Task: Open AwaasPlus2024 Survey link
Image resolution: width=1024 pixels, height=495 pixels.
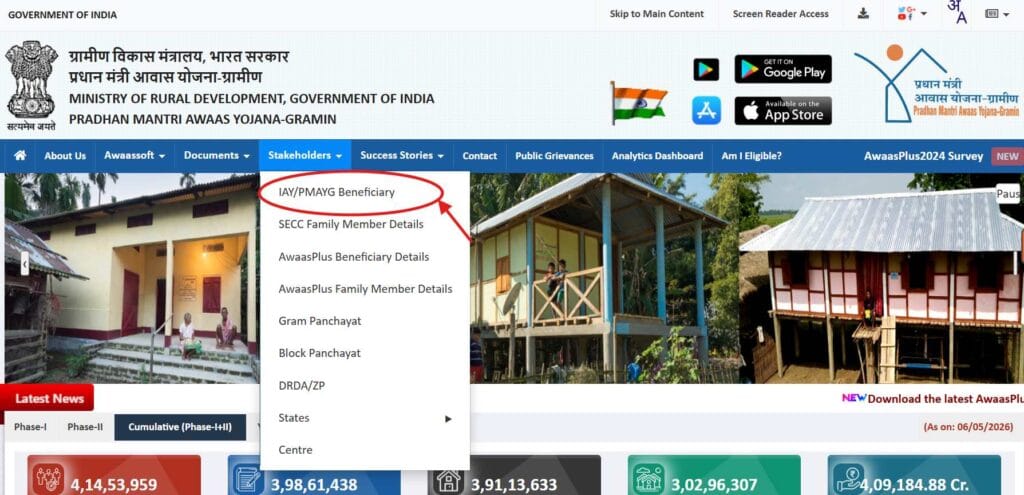Action: (923, 156)
